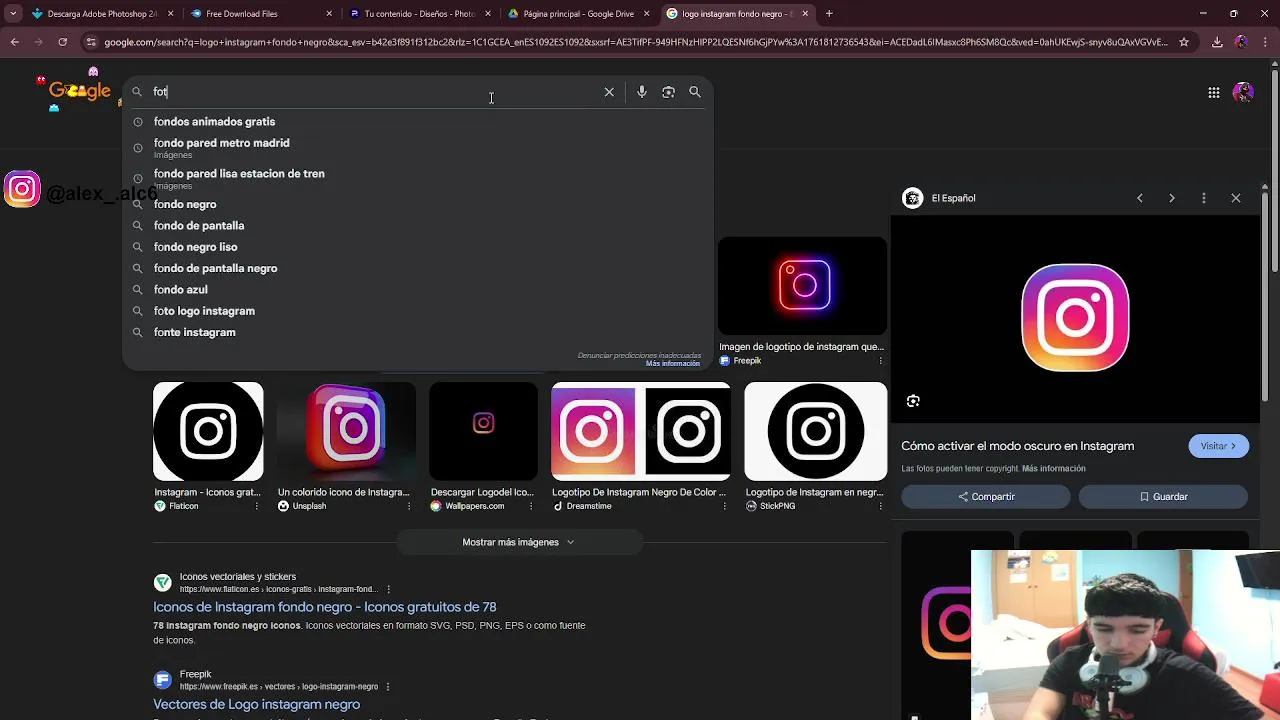Click the browser address bar URL
Viewport: 1280px width, 720px height.
tap(636, 42)
